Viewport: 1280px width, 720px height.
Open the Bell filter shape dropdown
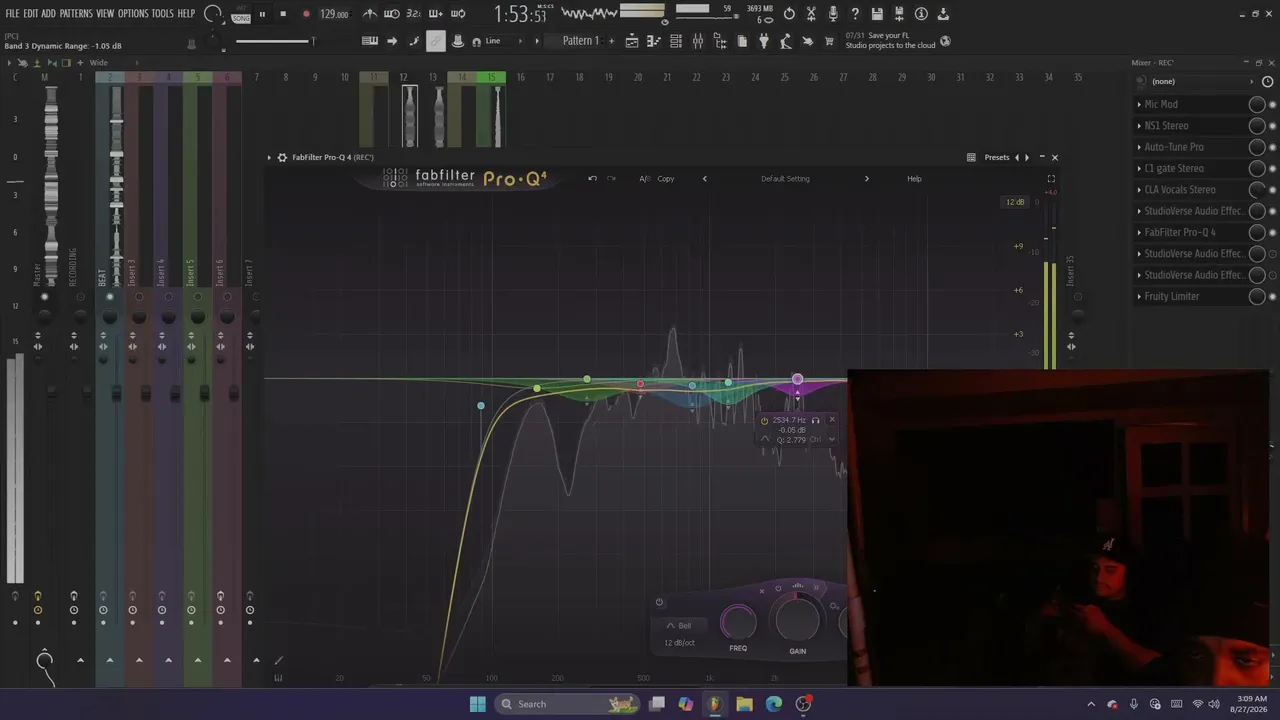coord(679,626)
